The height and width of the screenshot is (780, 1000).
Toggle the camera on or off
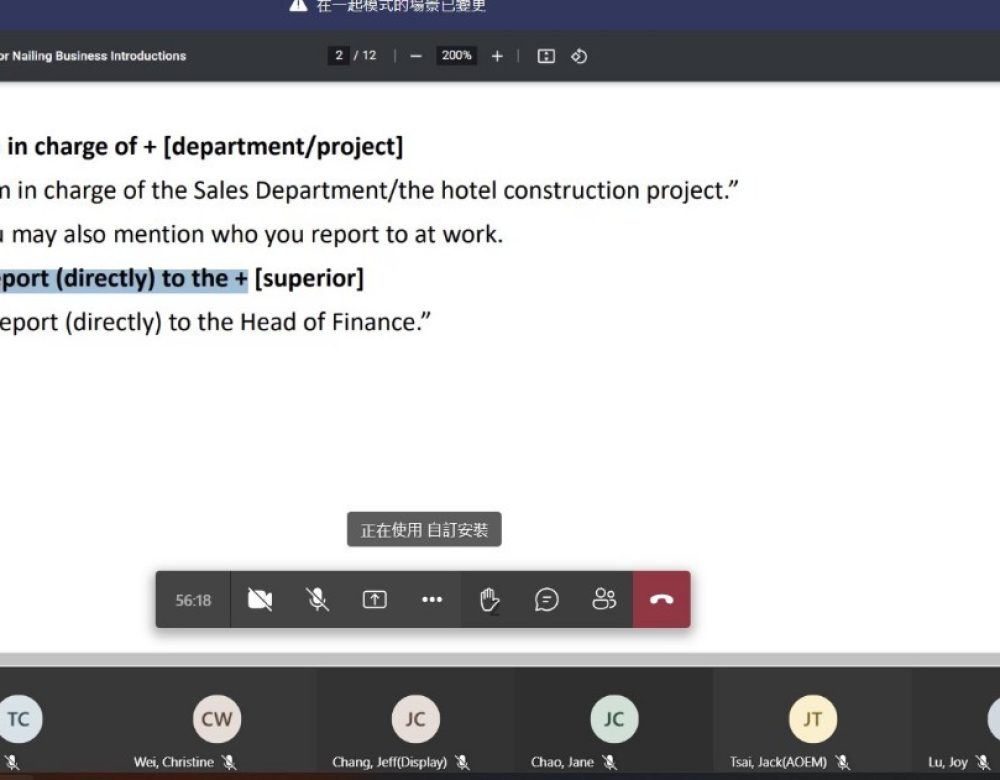[260, 600]
